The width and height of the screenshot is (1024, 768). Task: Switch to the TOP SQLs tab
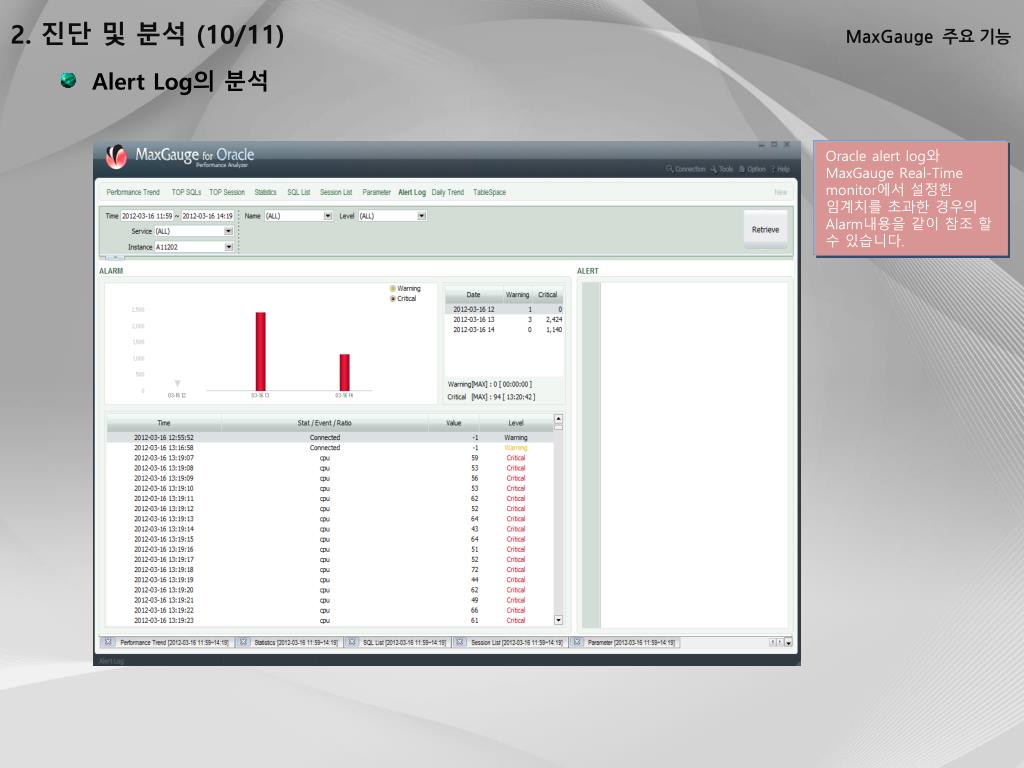[x=186, y=193]
